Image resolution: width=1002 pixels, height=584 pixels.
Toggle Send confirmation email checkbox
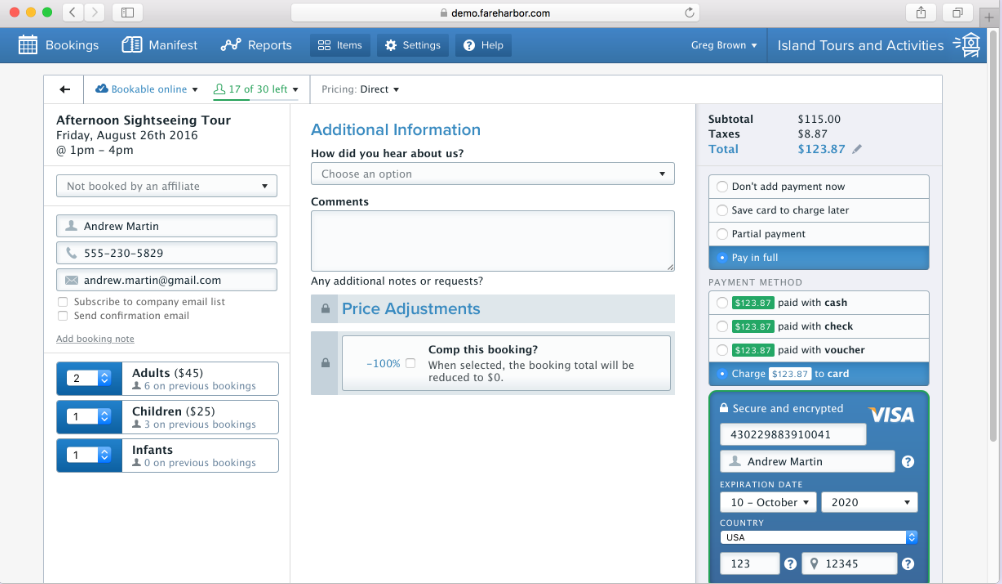point(63,316)
